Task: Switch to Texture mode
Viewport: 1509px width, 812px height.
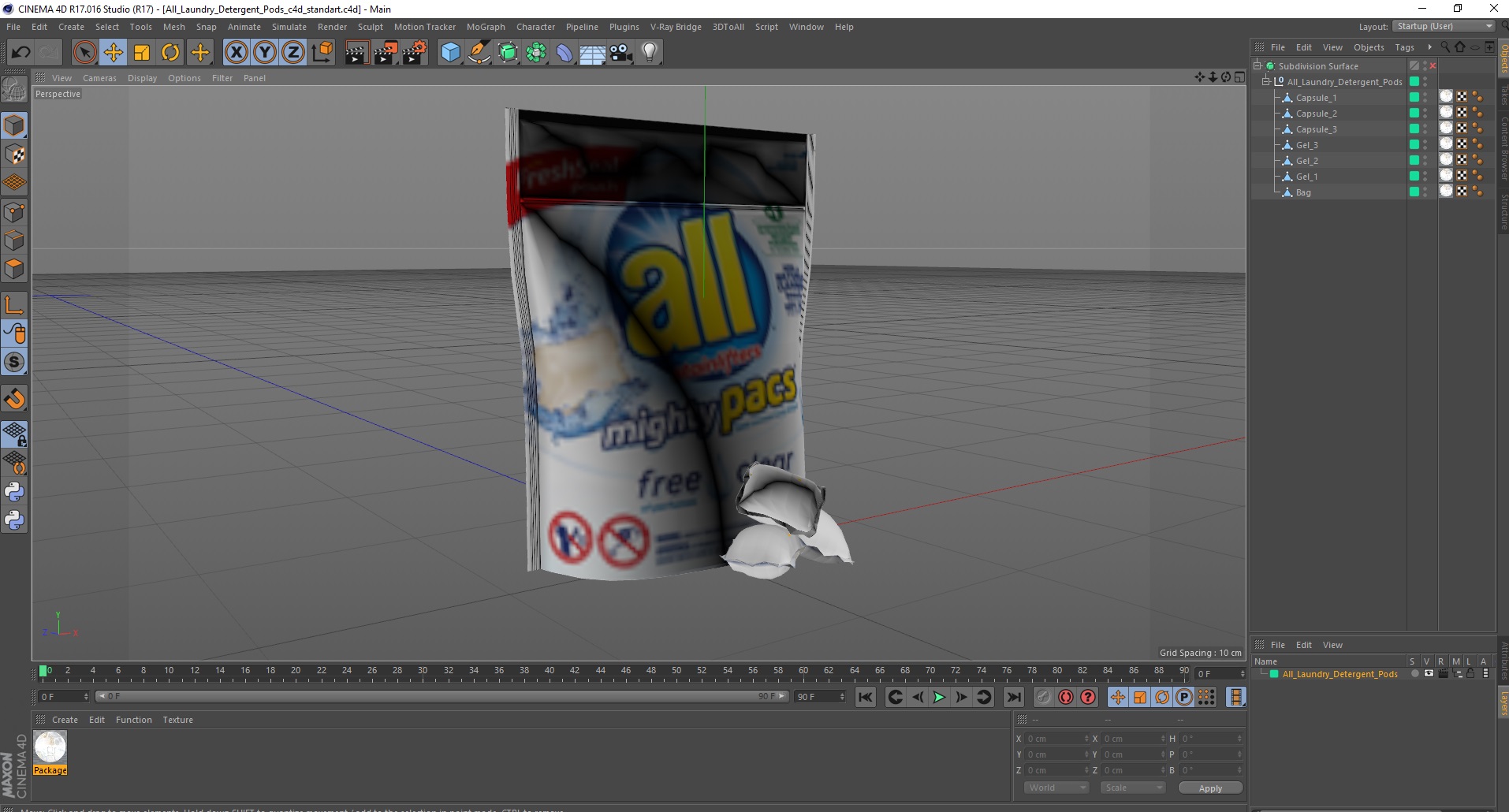Action: point(14,155)
